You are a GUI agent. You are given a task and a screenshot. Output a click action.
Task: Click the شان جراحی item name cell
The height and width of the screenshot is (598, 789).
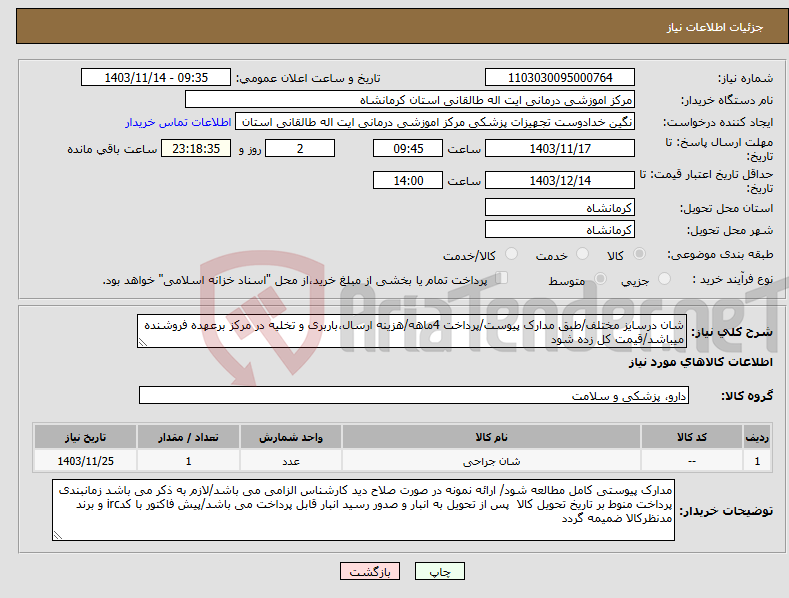click(491, 461)
